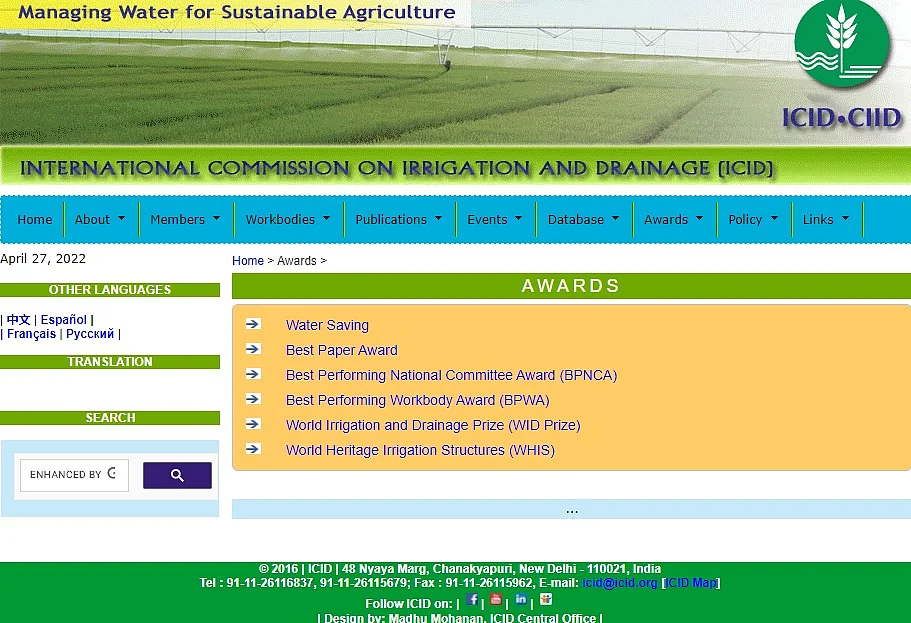The height and width of the screenshot is (623, 911).
Task: Click arrow bullet beside WHIS entry
Action: coord(253,449)
